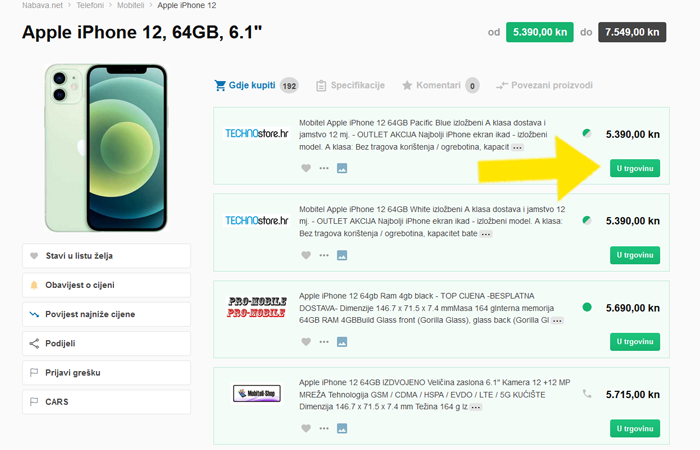Open three-dot options on PRO-MOBILE offer
The height and width of the screenshot is (450, 700).
(324, 342)
